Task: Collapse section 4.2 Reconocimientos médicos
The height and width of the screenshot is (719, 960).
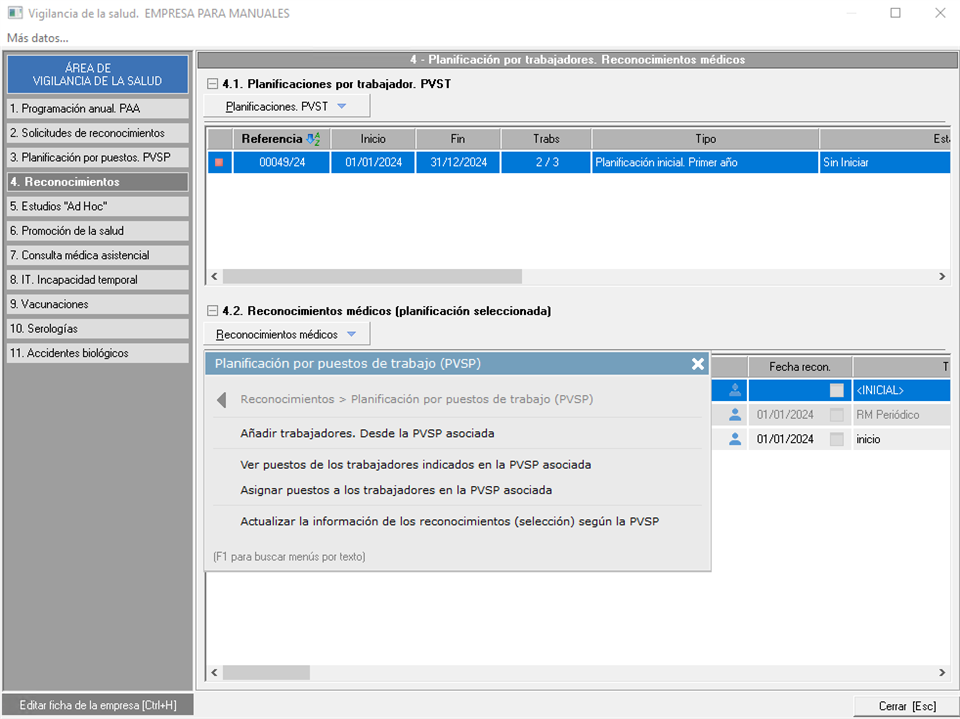Action: 212,311
